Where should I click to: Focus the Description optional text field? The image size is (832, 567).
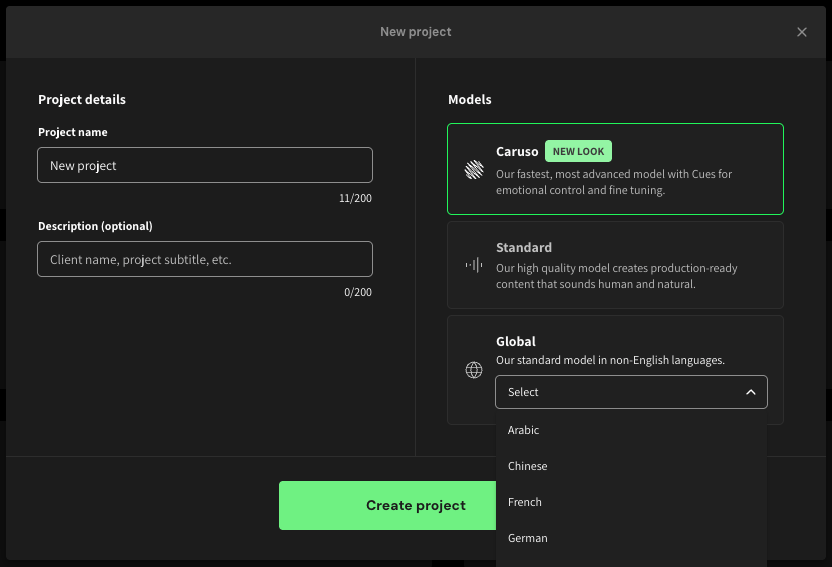coord(205,259)
